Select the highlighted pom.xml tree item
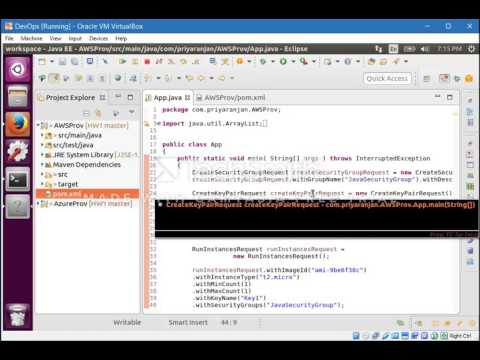Viewport: 480px width, 360px height. click(x=87, y=194)
